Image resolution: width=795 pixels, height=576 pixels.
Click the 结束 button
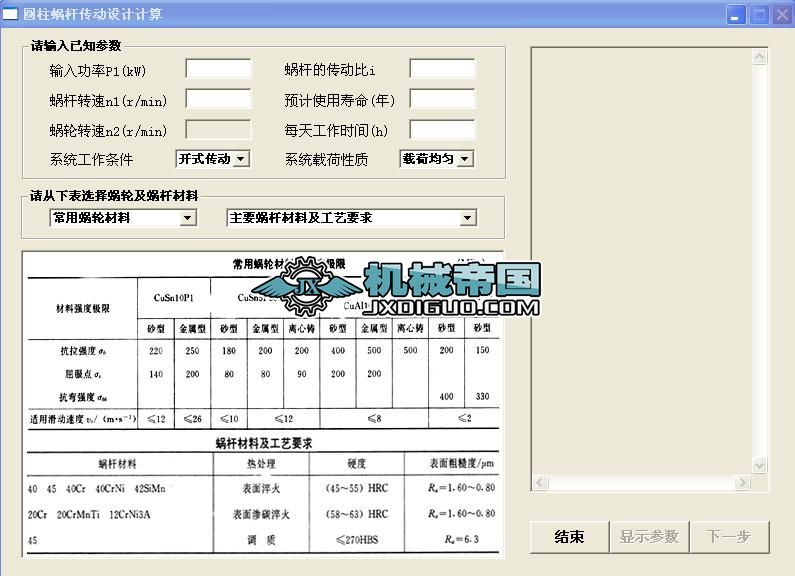[569, 536]
